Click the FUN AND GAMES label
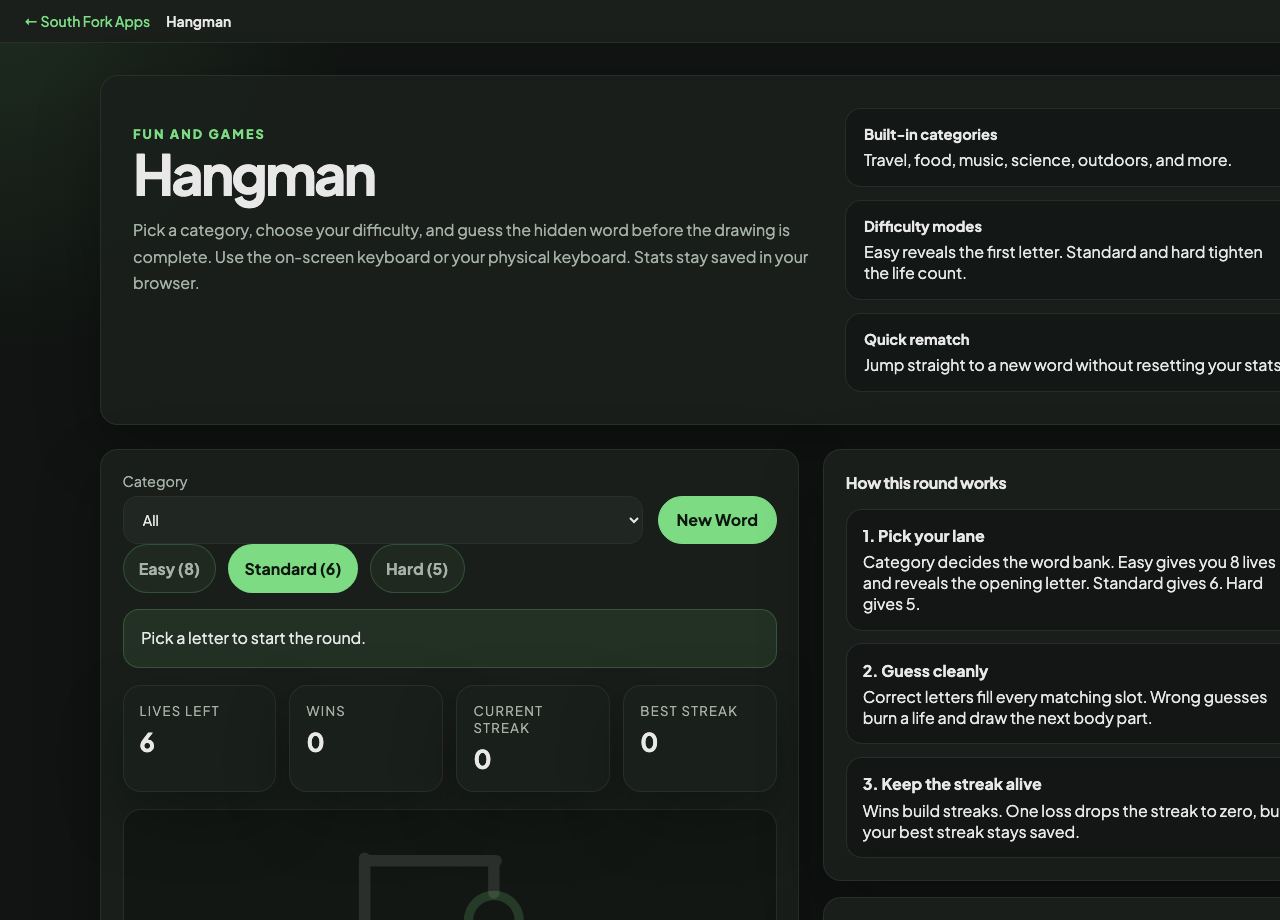This screenshot has width=1280, height=920. 199,134
